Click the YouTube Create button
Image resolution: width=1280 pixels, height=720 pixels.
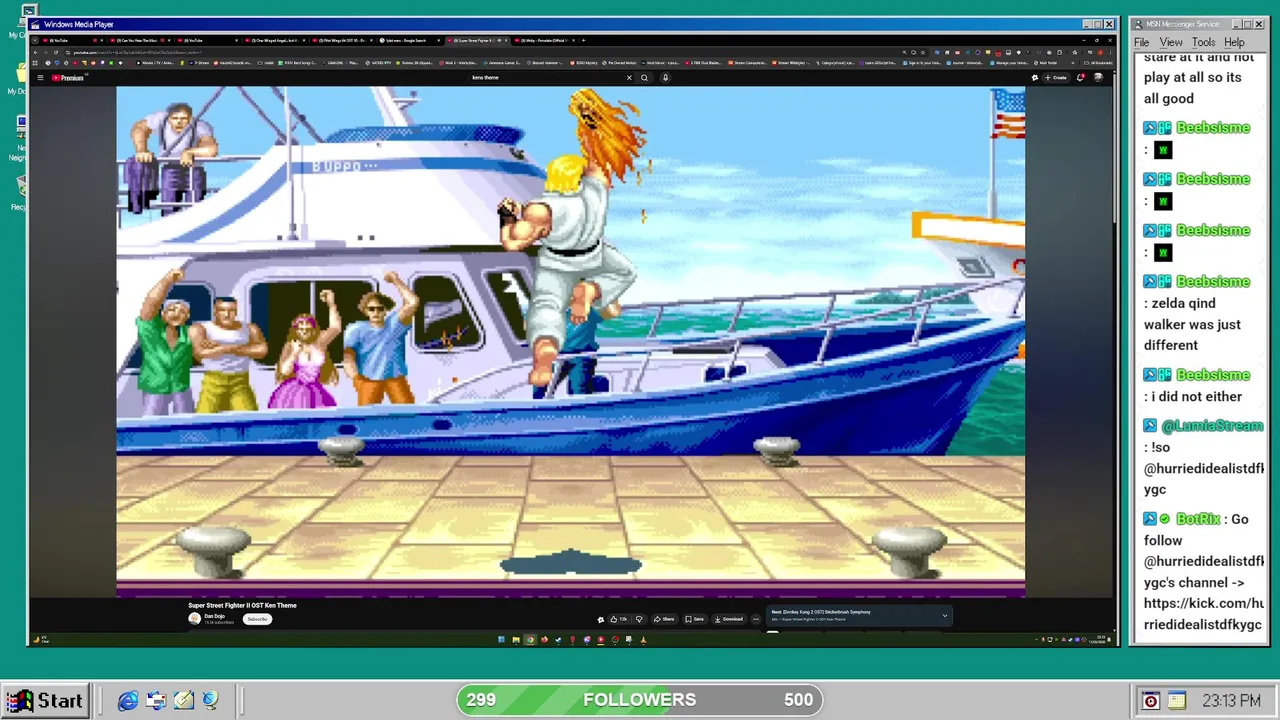(x=1056, y=77)
